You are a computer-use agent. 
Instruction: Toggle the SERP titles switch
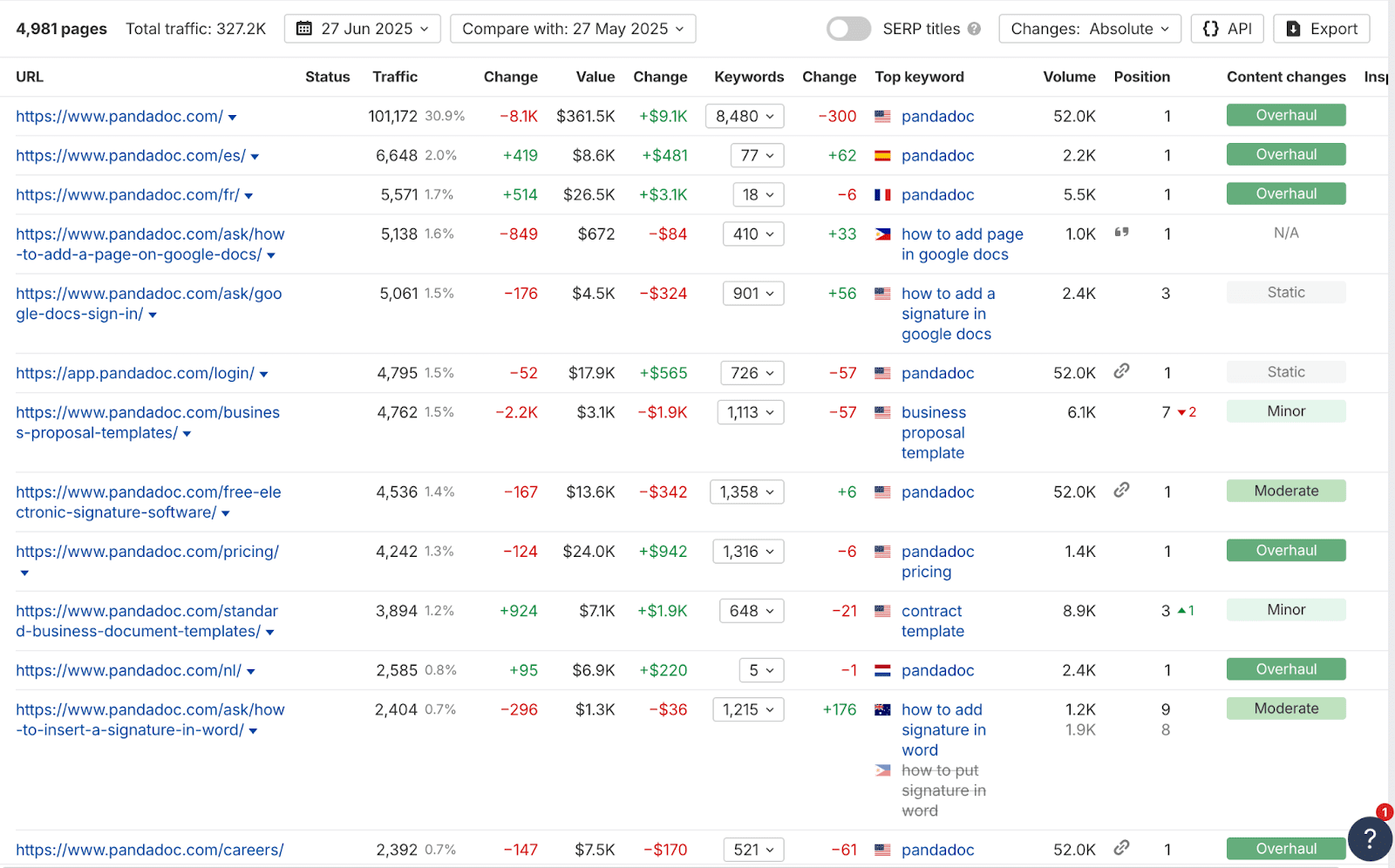coord(848,29)
